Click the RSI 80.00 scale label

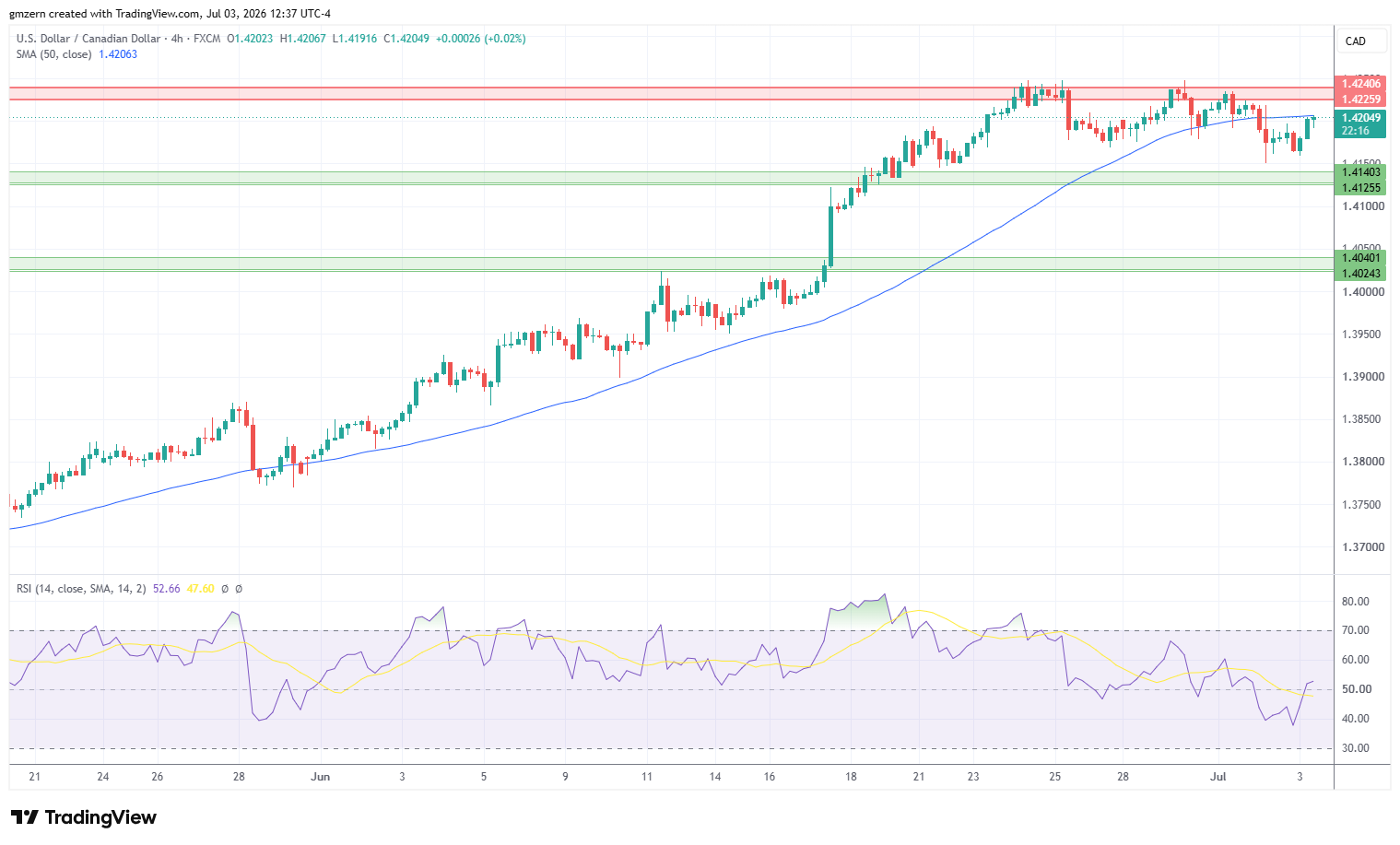pos(1356,602)
